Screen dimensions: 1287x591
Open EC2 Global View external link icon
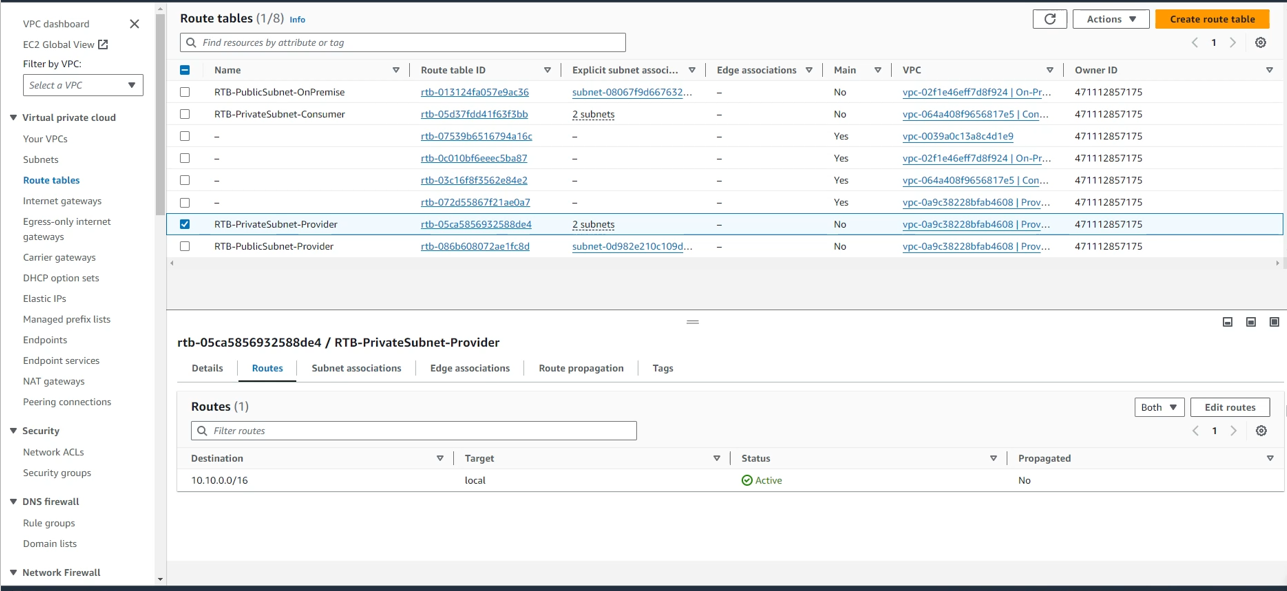[x=103, y=44]
